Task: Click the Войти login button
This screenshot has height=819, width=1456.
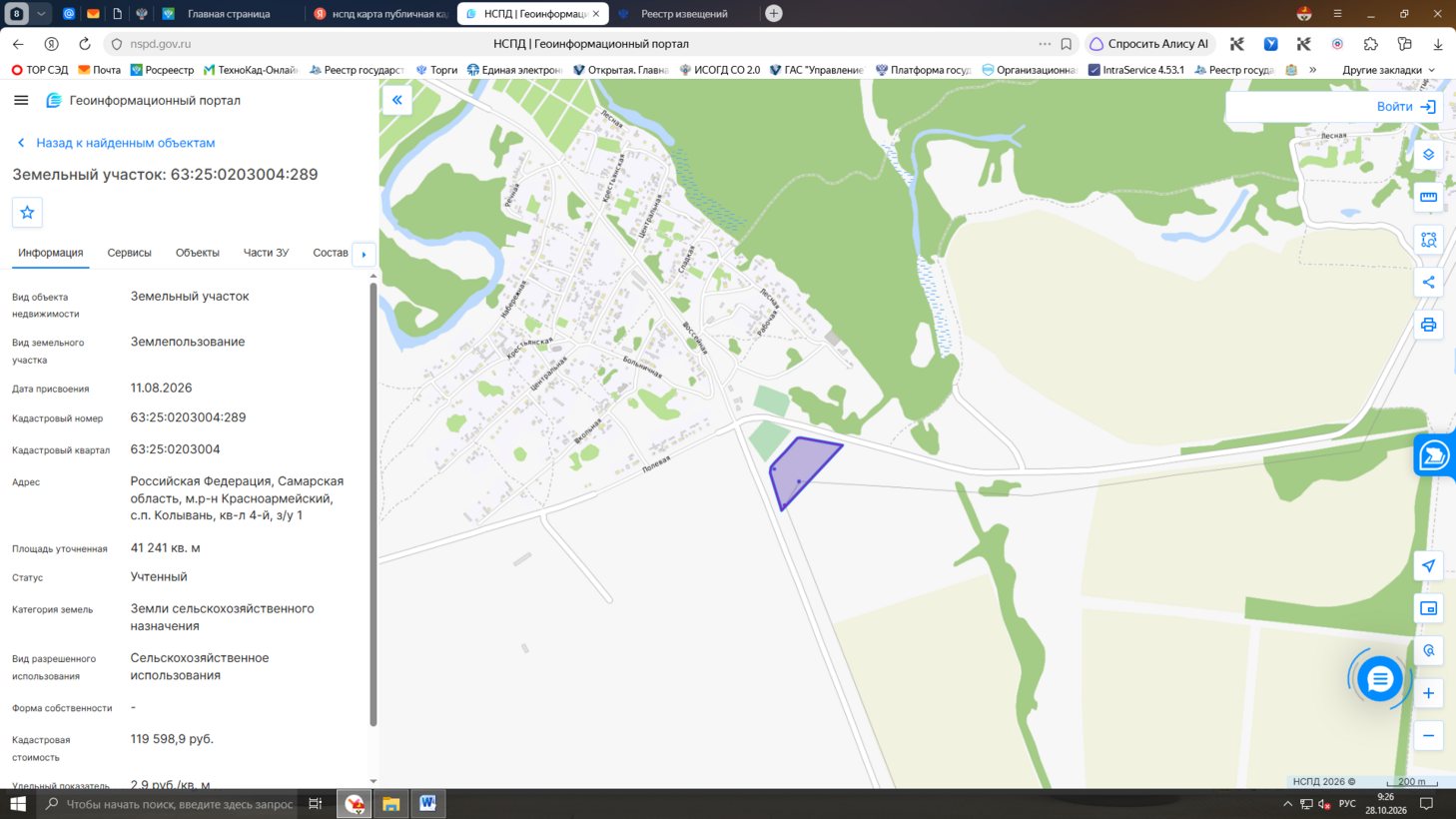Action: pyautogui.click(x=1406, y=107)
